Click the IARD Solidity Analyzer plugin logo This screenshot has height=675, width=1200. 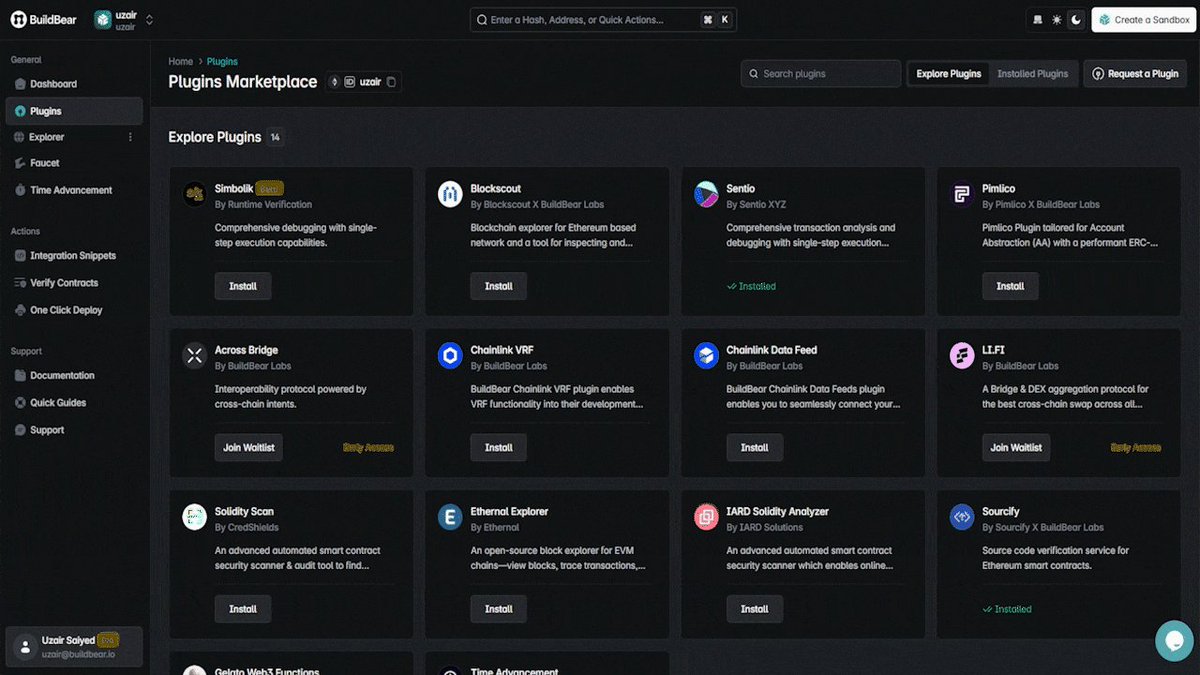(x=706, y=517)
